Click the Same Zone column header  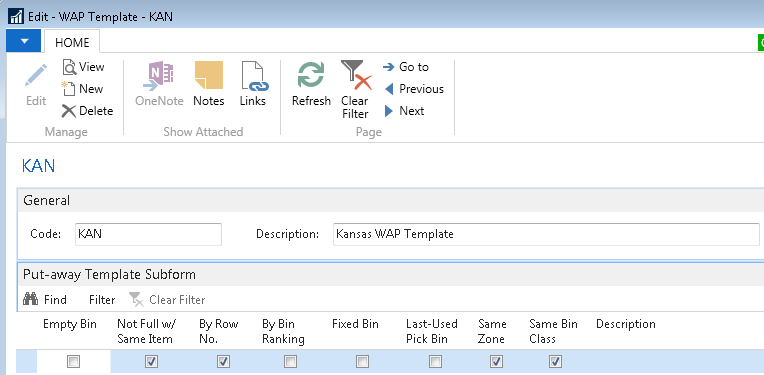[x=493, y=332]
